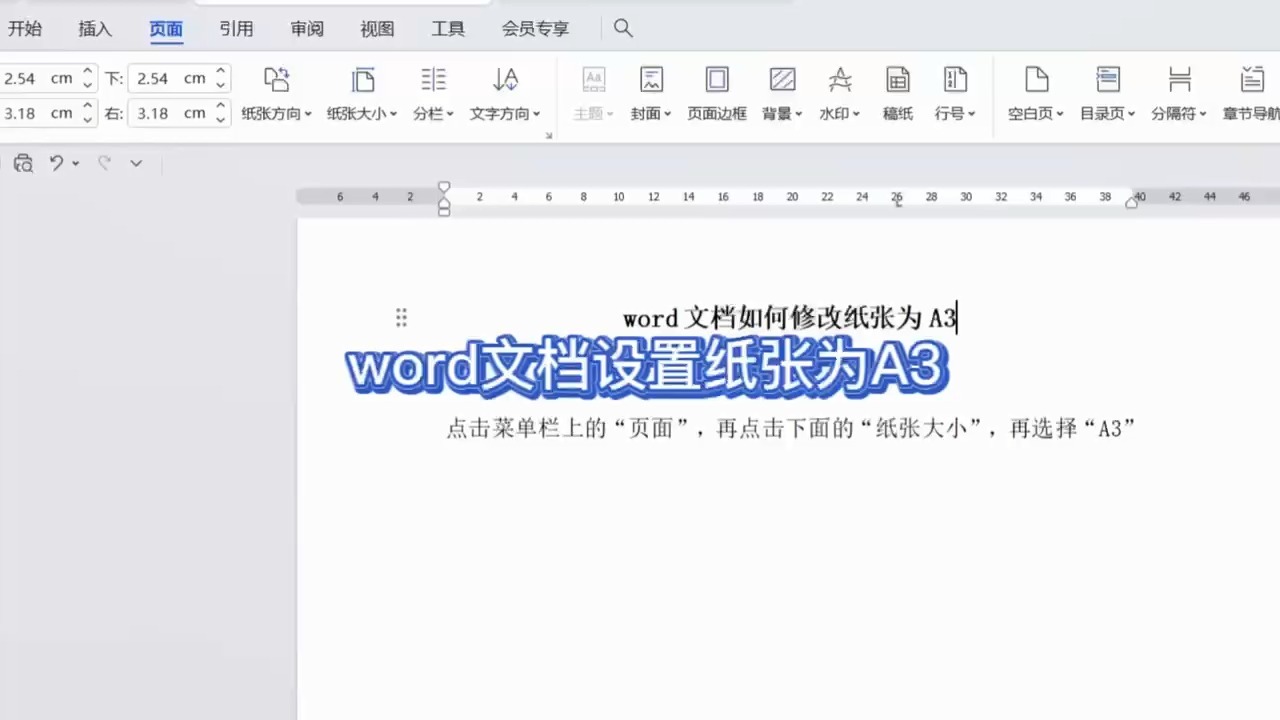Click the 行号 line numbers icon
1280x720 pixels.
[x=956, y=79]
